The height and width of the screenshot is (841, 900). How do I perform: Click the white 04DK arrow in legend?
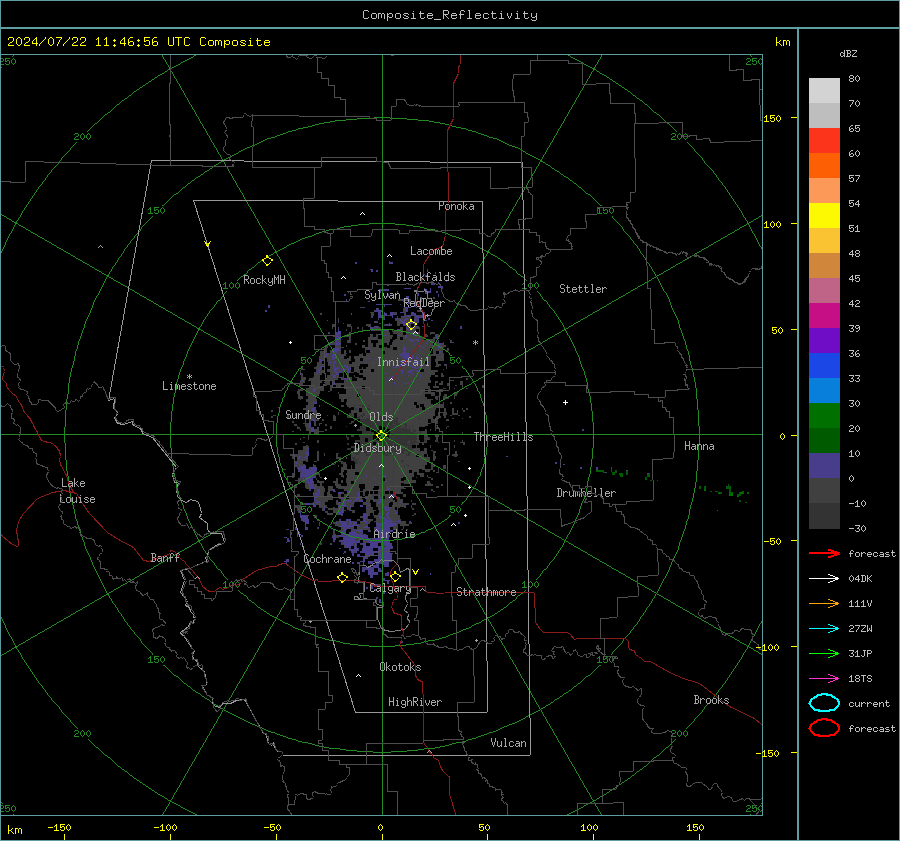824,578
